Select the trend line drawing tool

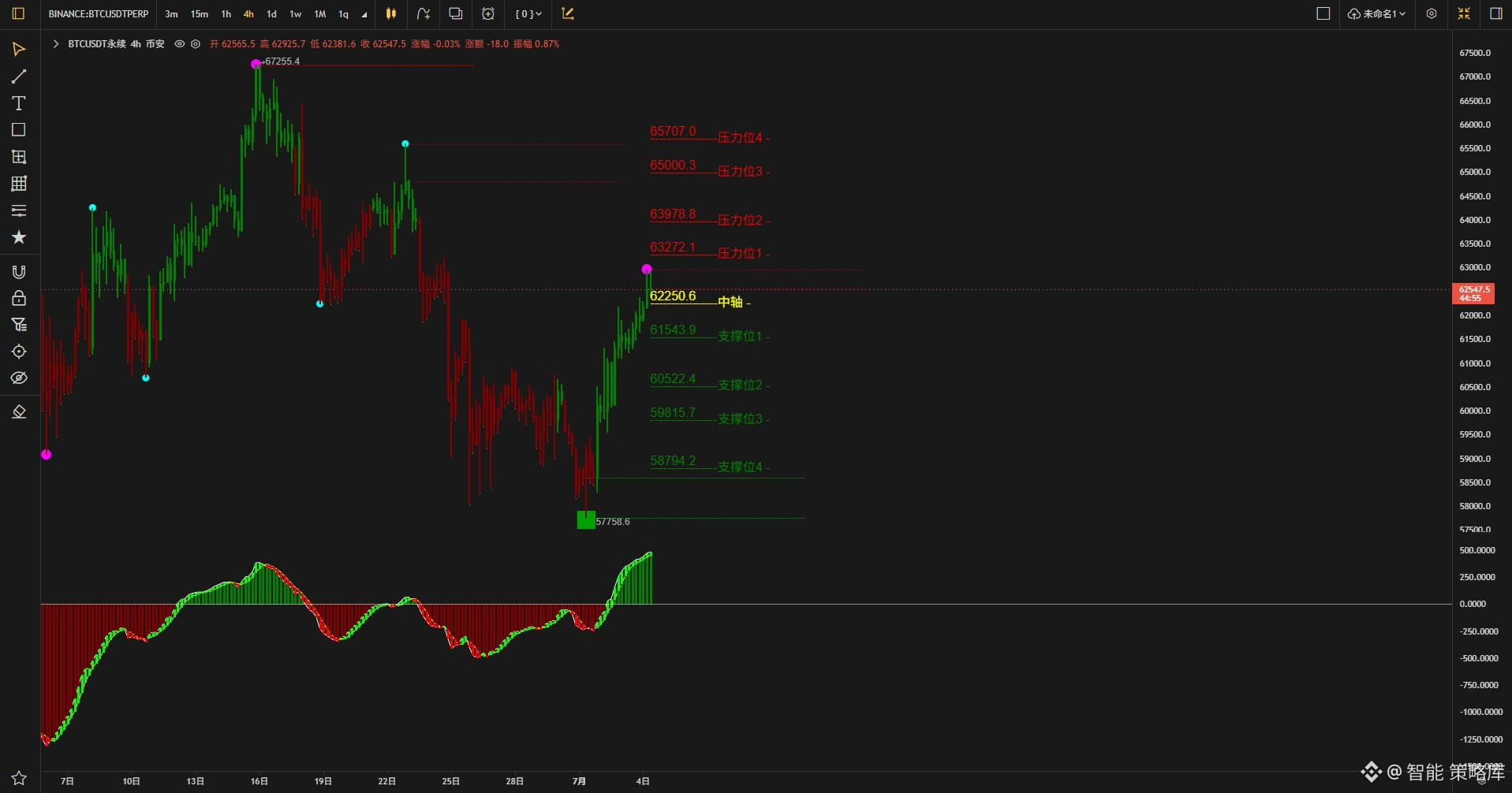(19, 76)
